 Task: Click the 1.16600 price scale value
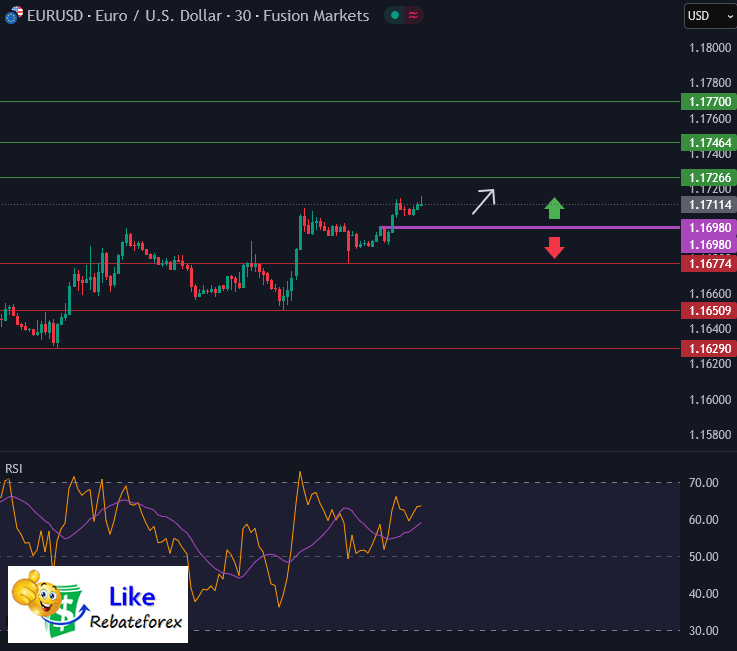point(710,294)
